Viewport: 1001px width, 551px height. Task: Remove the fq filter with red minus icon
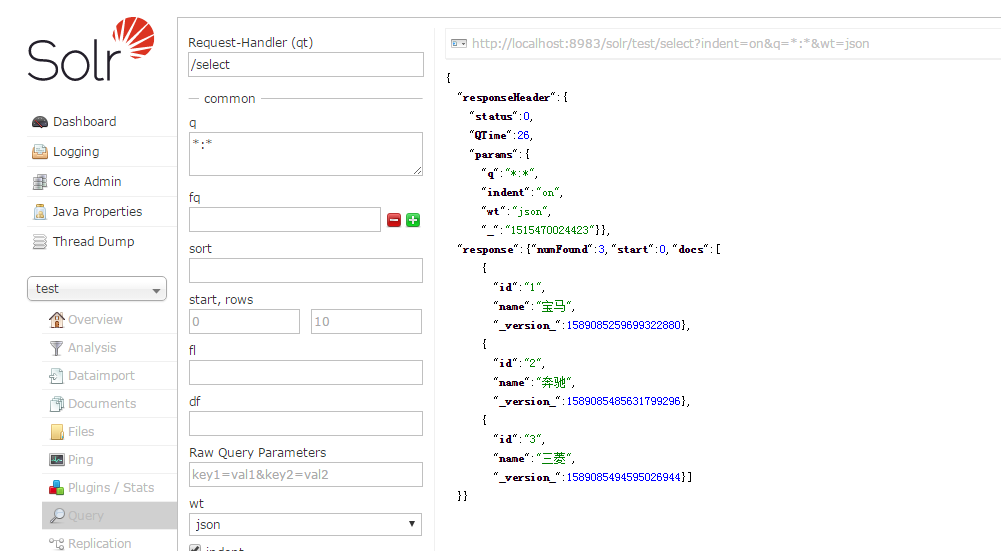click(x=394, y=220)
